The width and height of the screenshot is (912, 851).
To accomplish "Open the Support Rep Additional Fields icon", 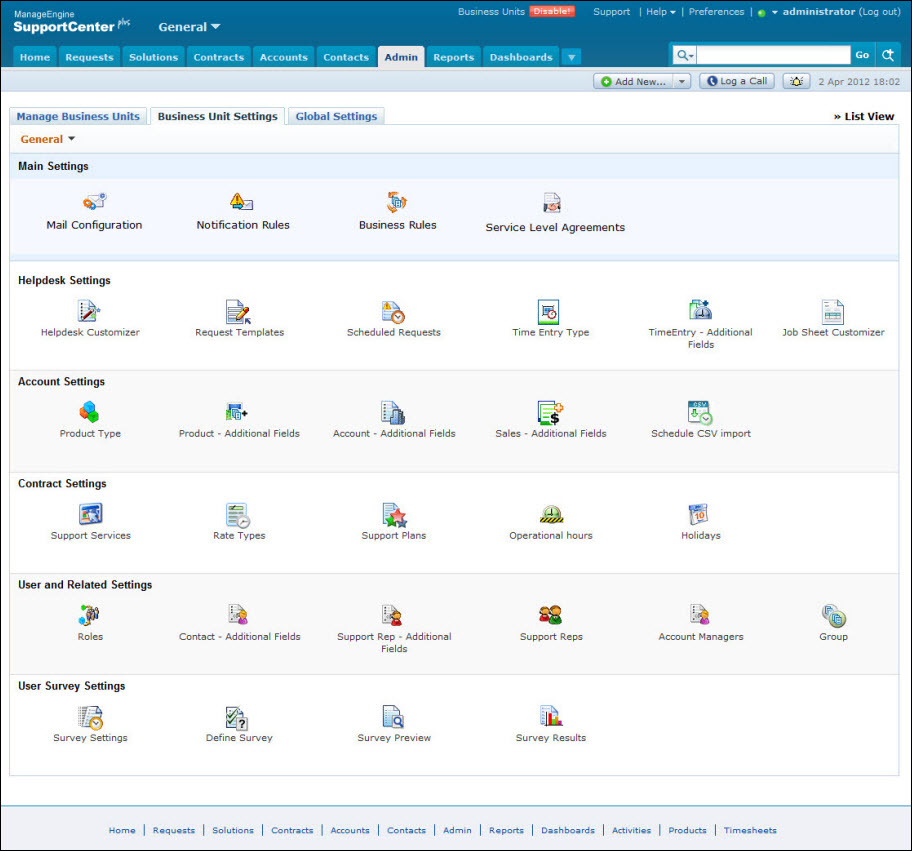I will 392,615.
